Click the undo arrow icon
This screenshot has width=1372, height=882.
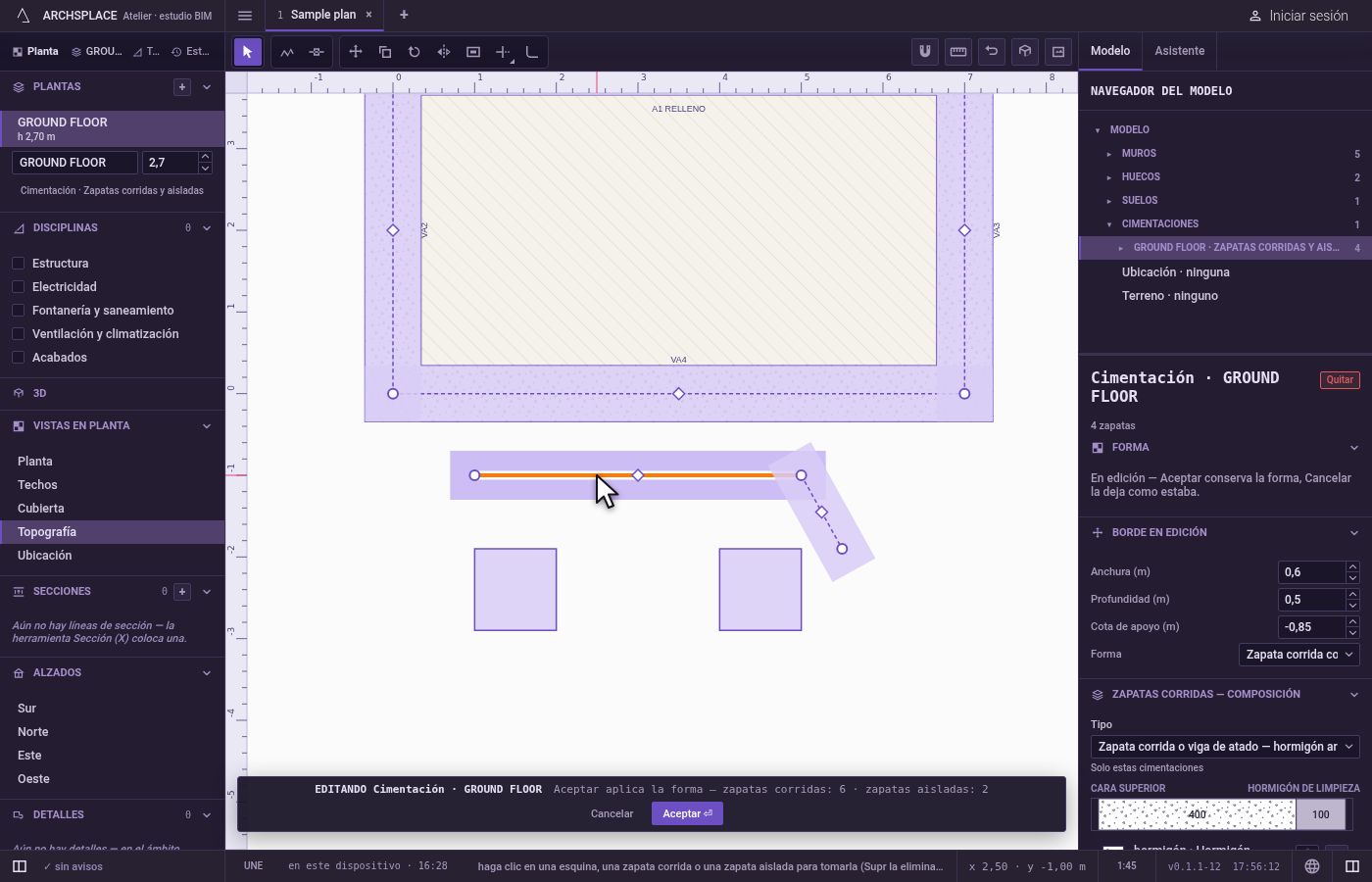pos(992,52)
